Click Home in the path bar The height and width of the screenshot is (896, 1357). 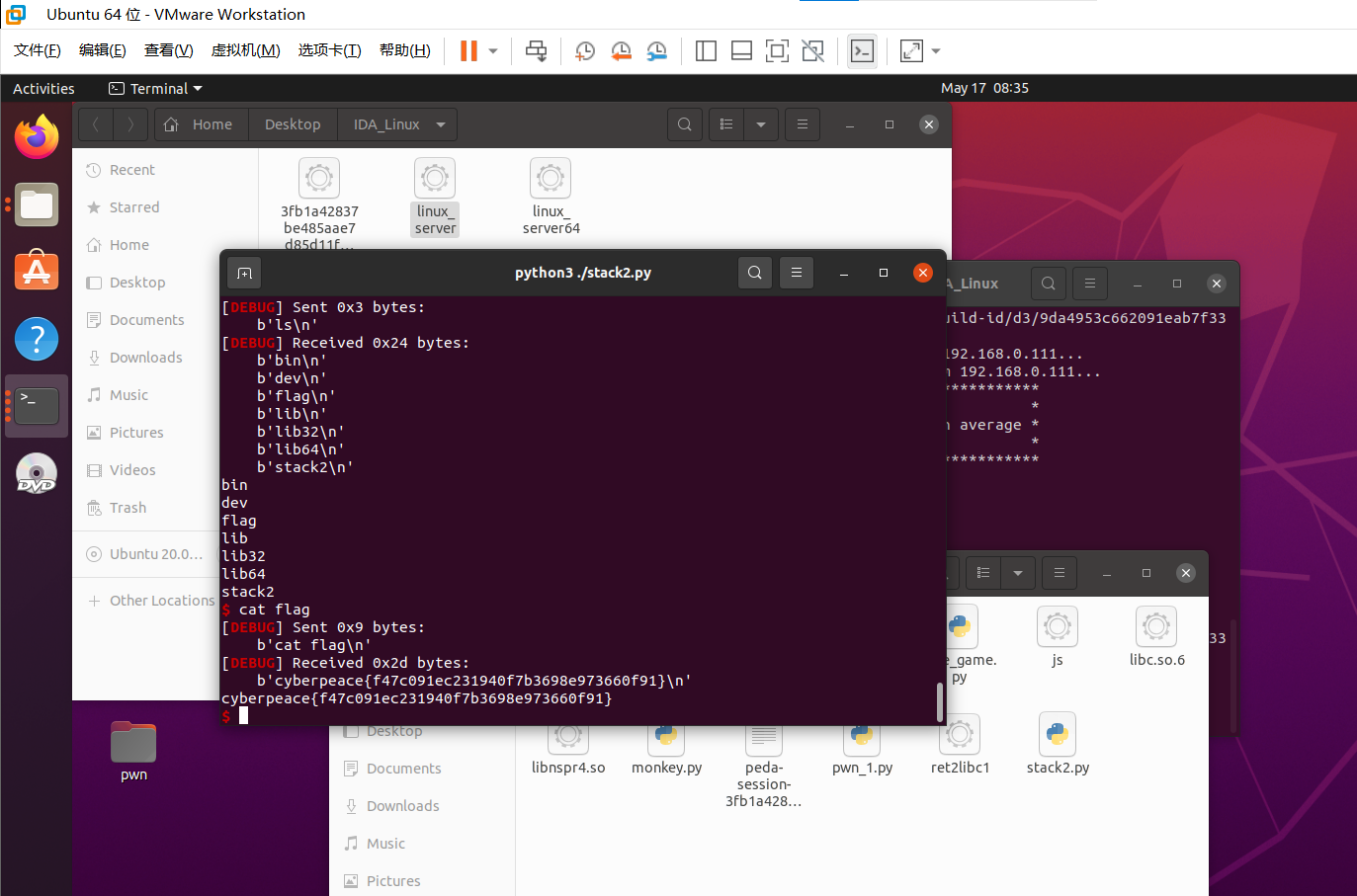point(202,124)
